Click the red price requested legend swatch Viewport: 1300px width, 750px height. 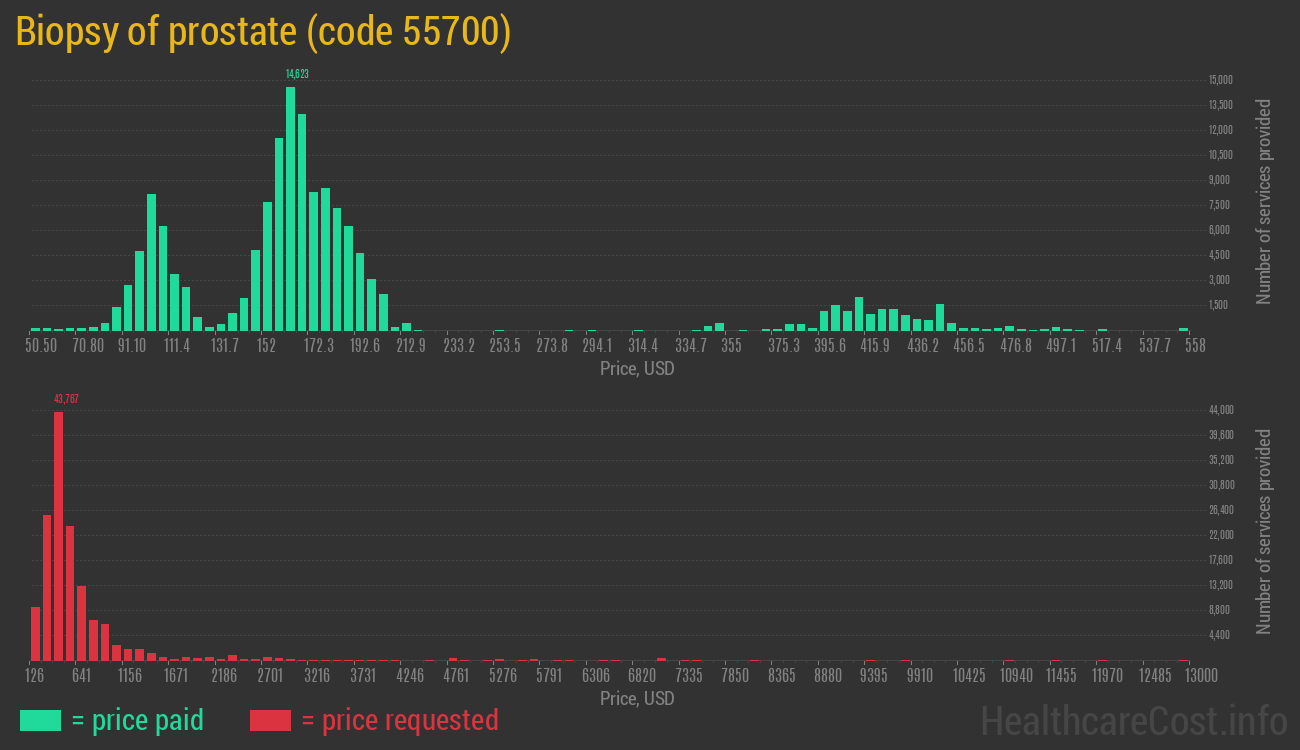(x=270, y=720)
